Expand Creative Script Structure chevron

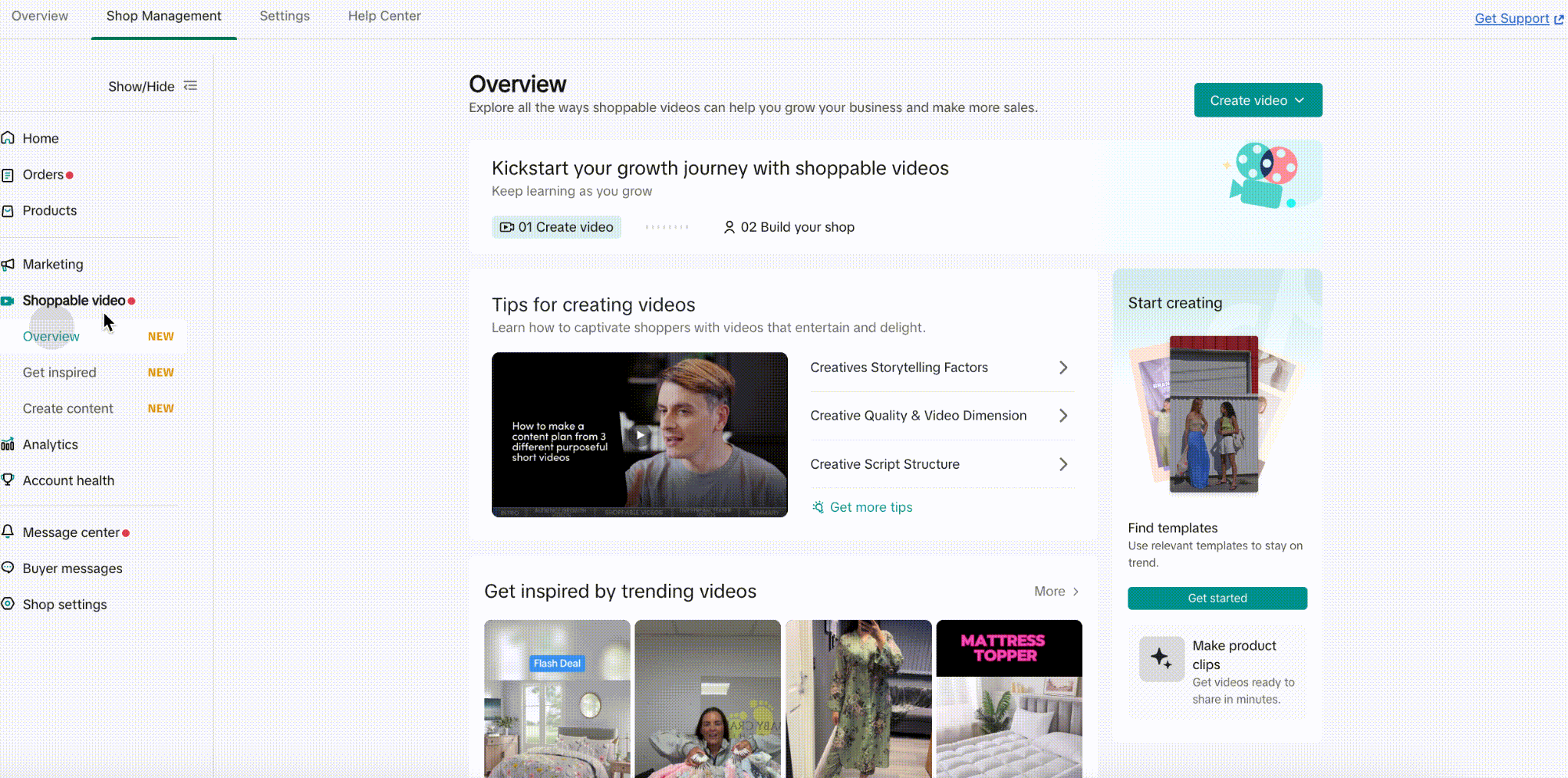(1063, 464)
